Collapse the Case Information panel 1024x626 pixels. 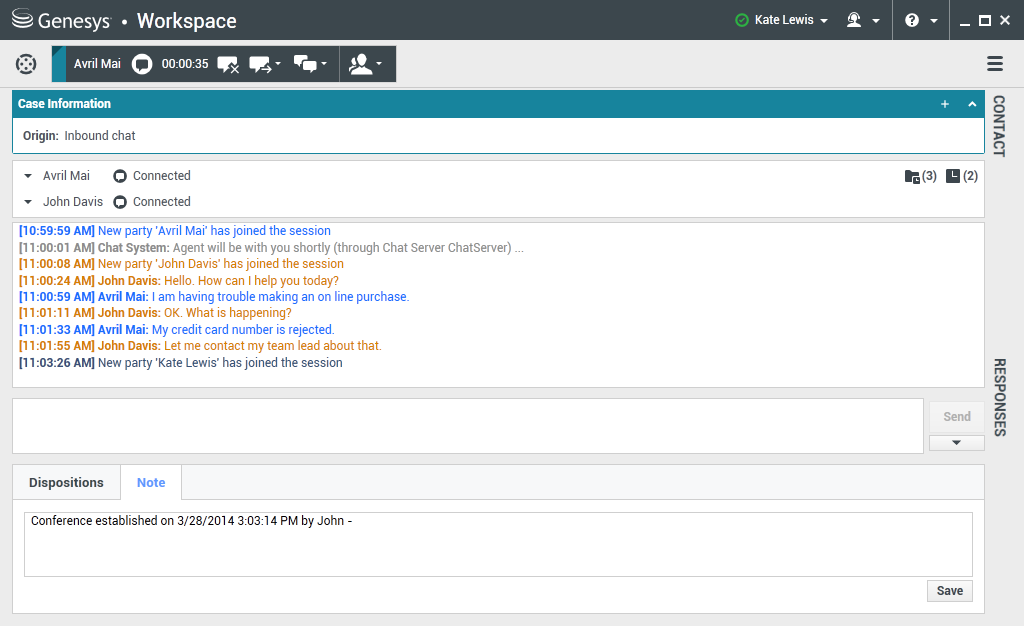972,104
